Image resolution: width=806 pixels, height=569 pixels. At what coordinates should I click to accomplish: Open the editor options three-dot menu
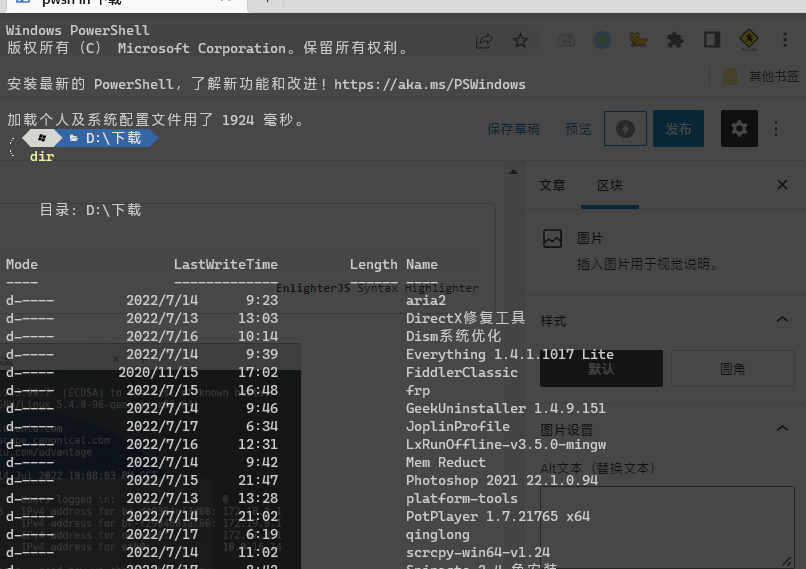coord(776,129)
